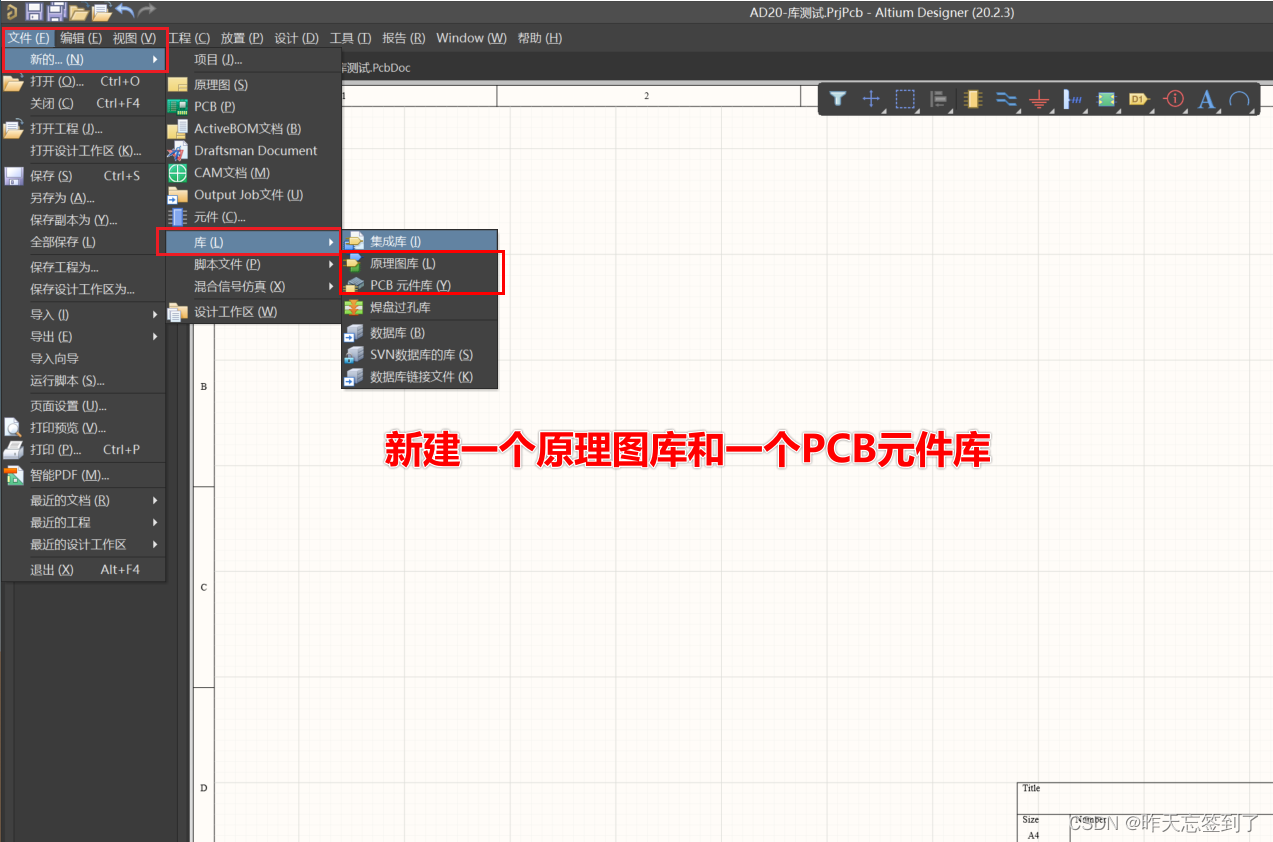The width and height of the screenshot is (1273, 842).
Task: Choose the dashed rectangle Select tool
Action: 905,99
